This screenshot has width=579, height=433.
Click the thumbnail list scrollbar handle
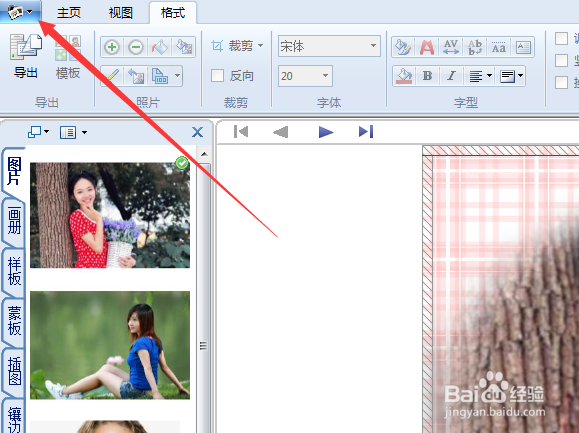(203, 346)
